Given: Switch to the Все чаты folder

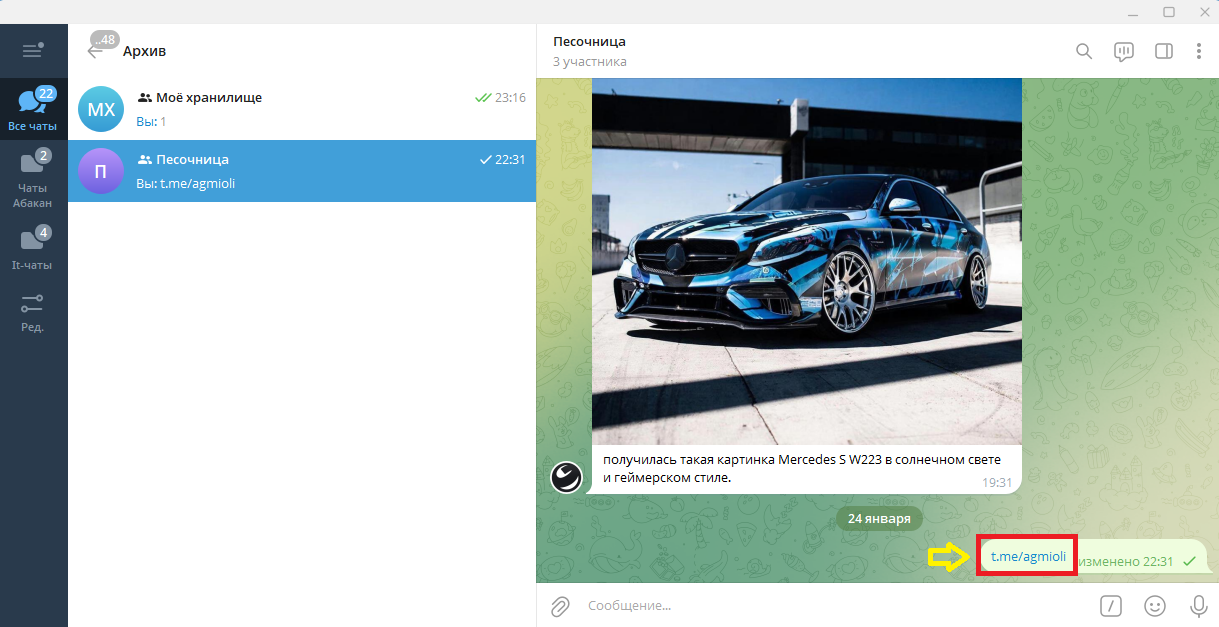Looking at the screenshot, I should click(33, 110).
